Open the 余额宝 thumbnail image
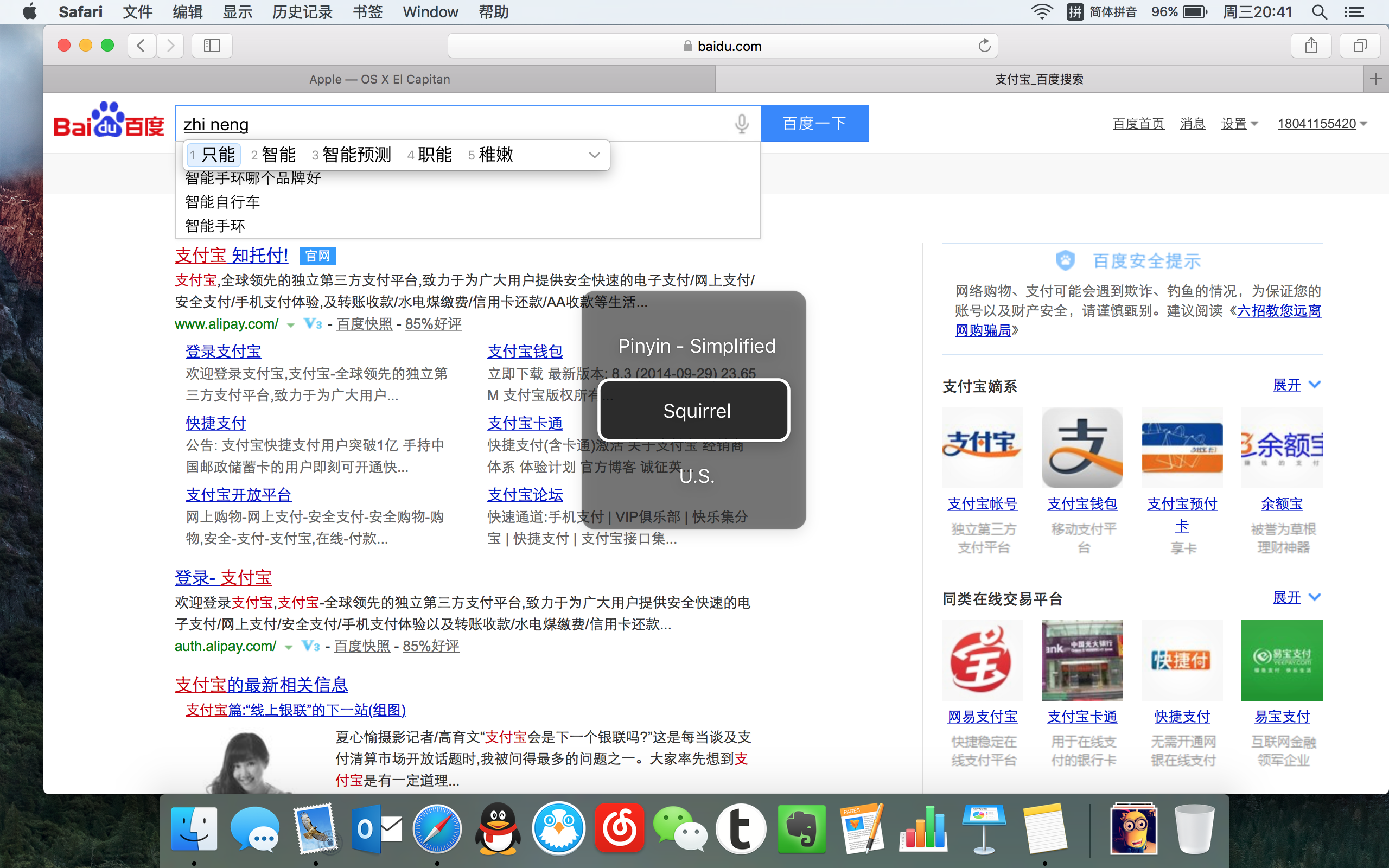Screen dimensions: 1389x868 tap(1282, 448)
